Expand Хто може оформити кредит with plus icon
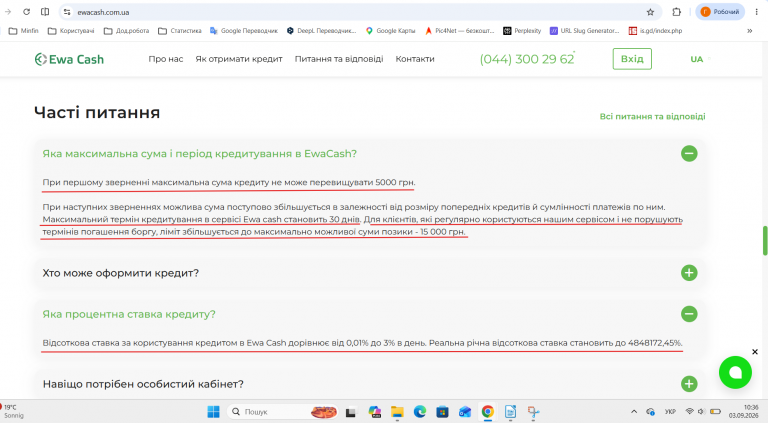This screenshot has width=768, height=423. [x=689, y=273]
